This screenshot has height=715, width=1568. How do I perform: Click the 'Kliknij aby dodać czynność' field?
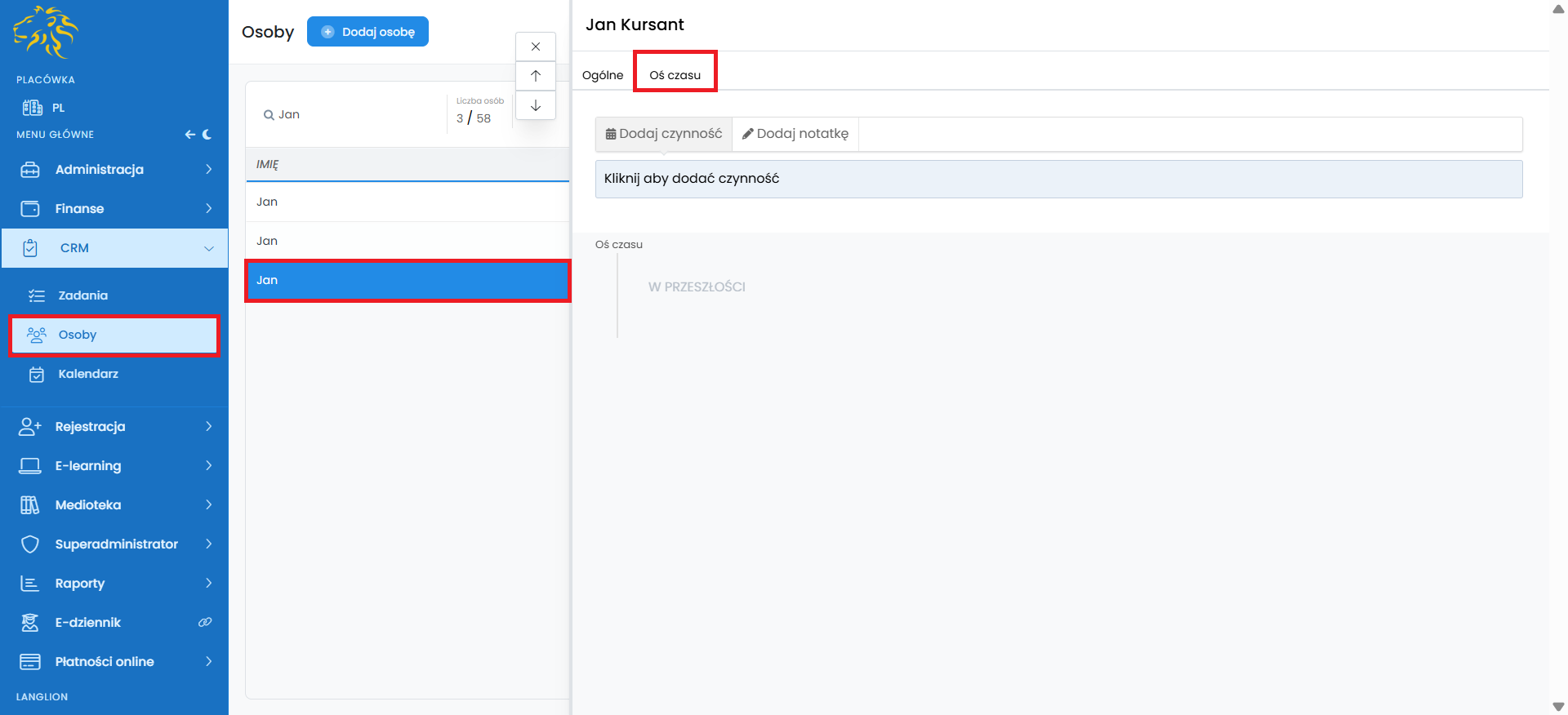click(x=1058, y=179)
